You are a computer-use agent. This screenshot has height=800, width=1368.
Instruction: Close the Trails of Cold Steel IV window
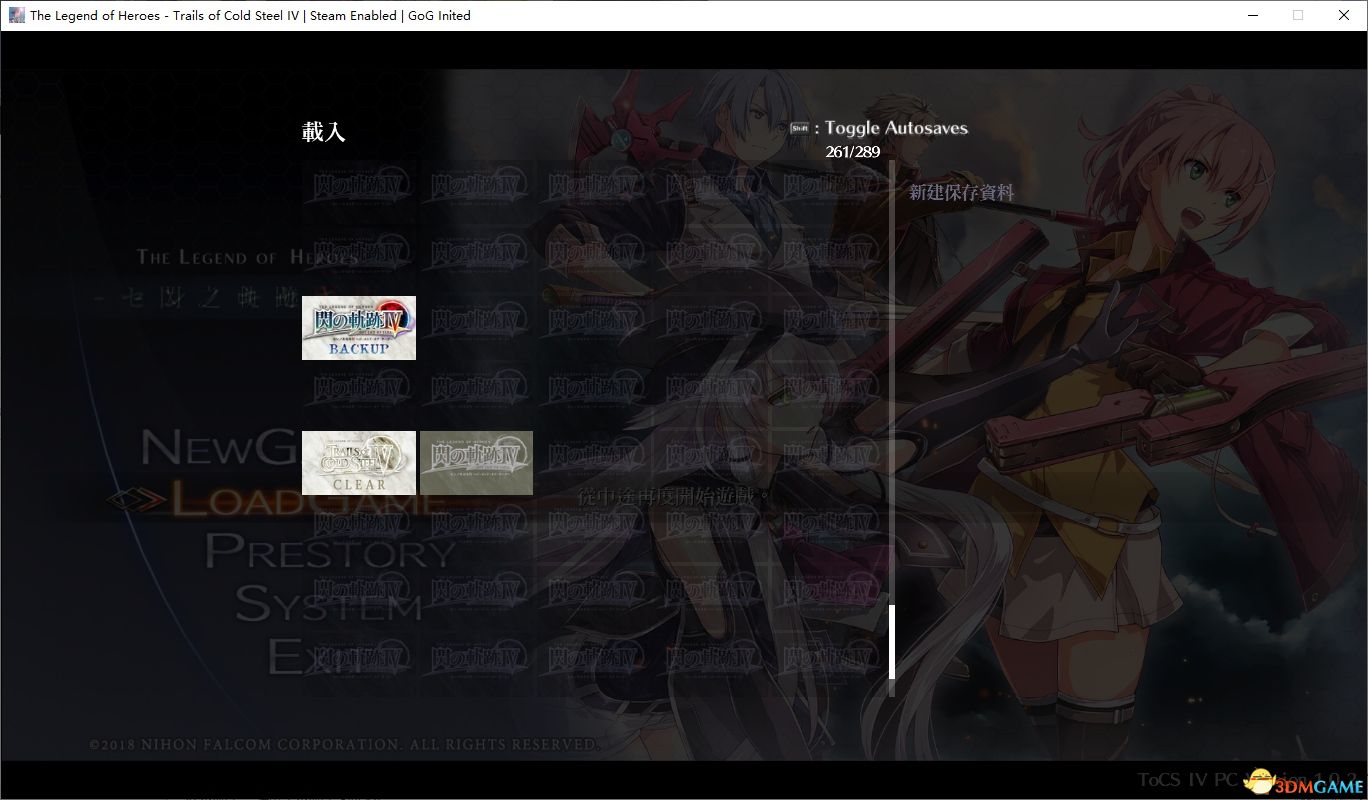[x=1344, y=15]
